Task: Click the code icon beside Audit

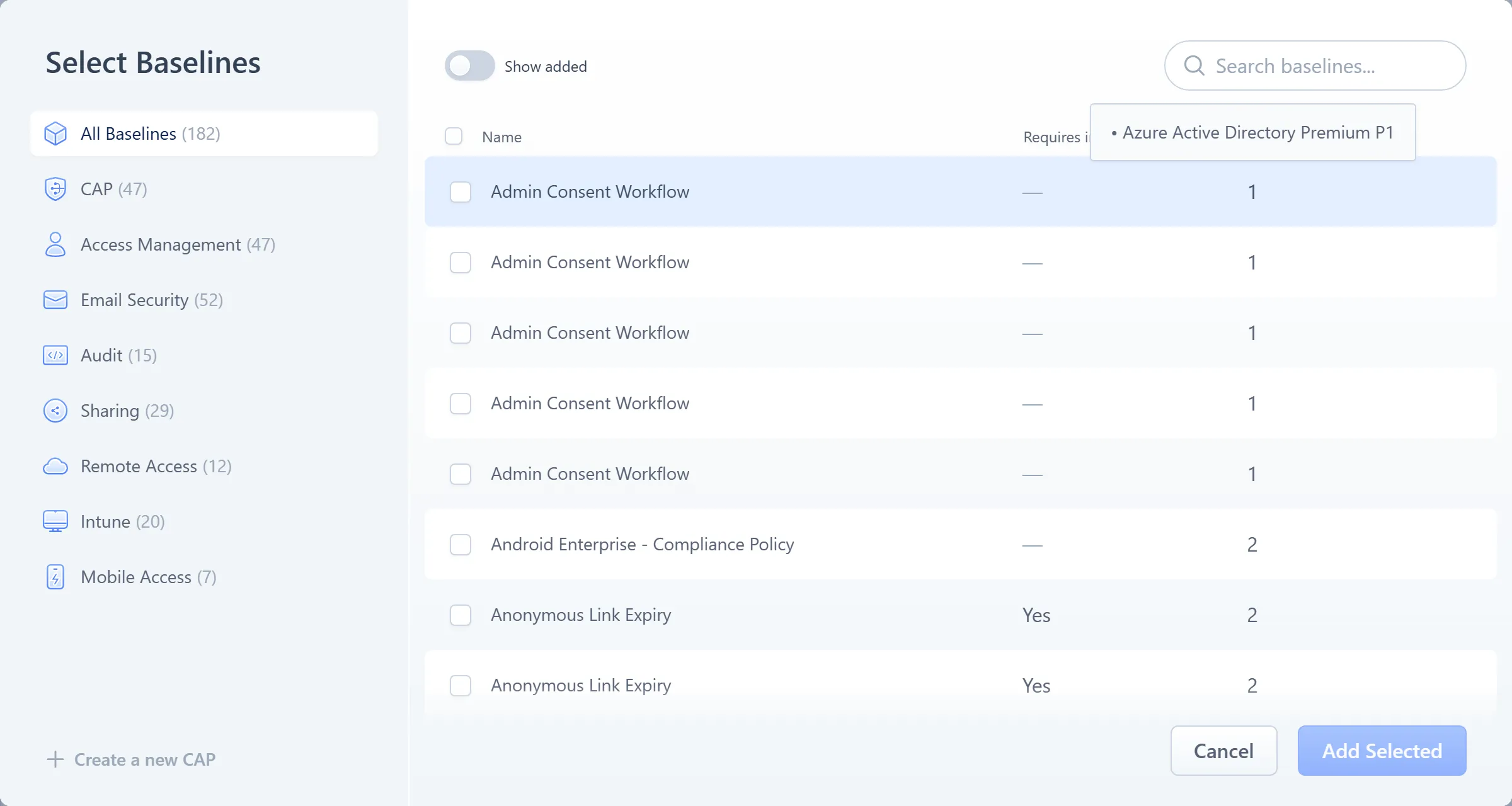Action: pos(55,355)
